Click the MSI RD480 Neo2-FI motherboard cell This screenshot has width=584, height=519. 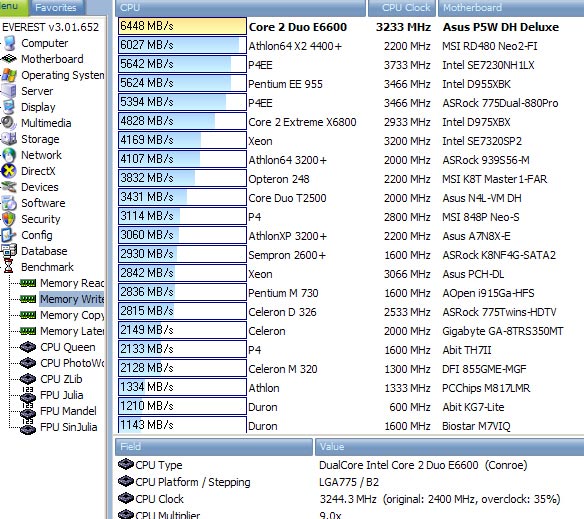click(x=489, y=46)
